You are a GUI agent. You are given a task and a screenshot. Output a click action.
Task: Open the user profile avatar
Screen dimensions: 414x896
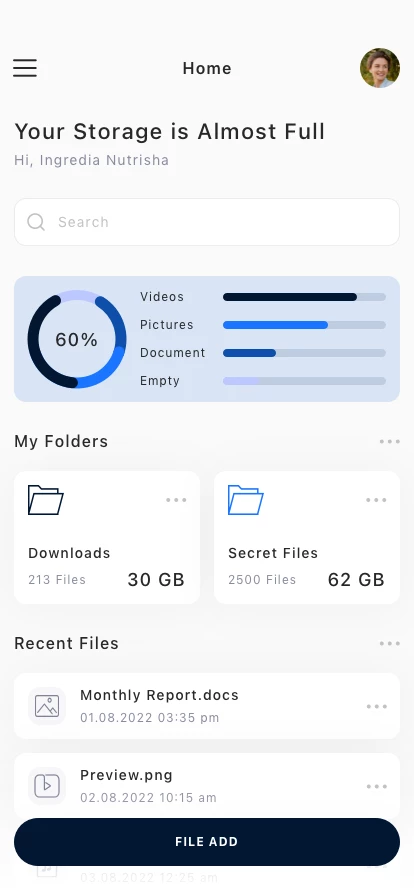coord(380,68)
